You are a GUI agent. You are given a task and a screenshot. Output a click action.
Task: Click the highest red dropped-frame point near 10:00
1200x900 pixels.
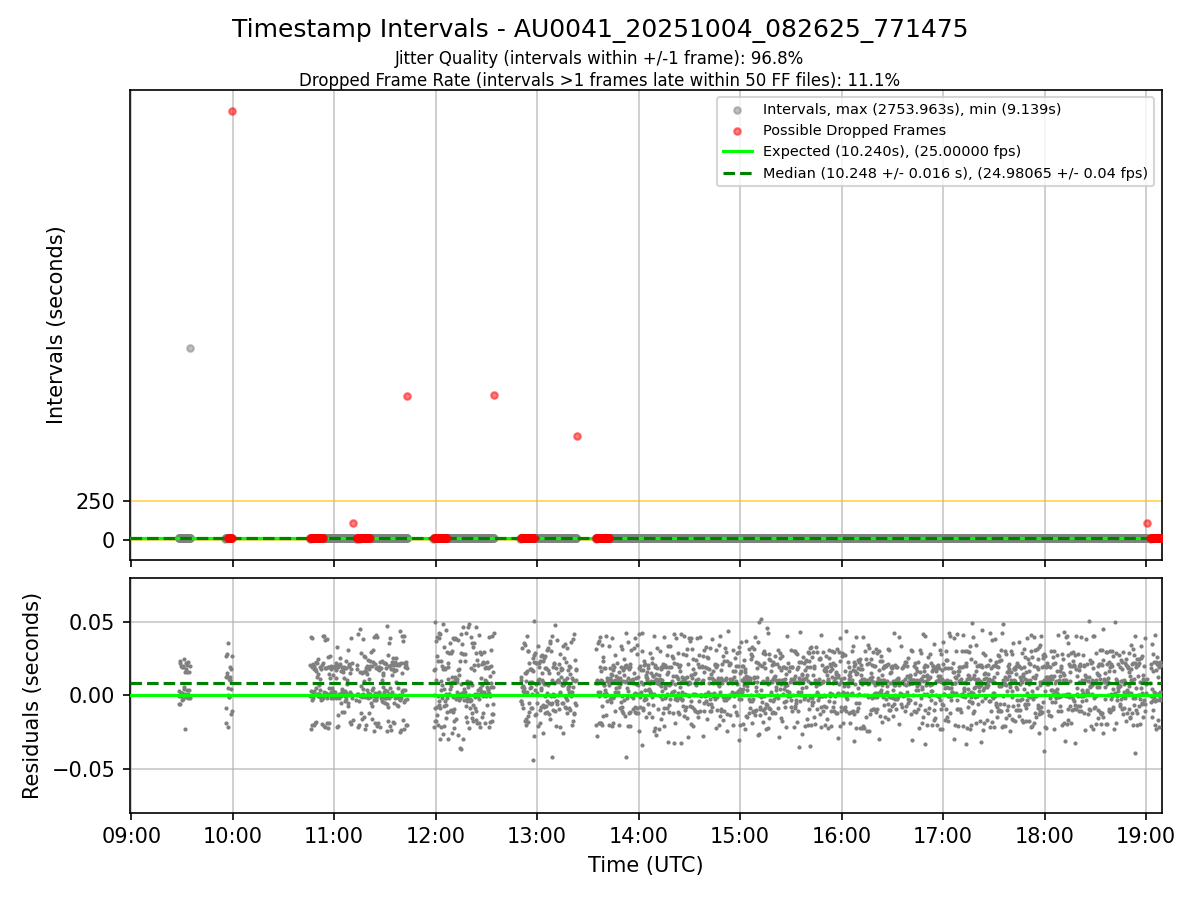click(x=232, y=111)
